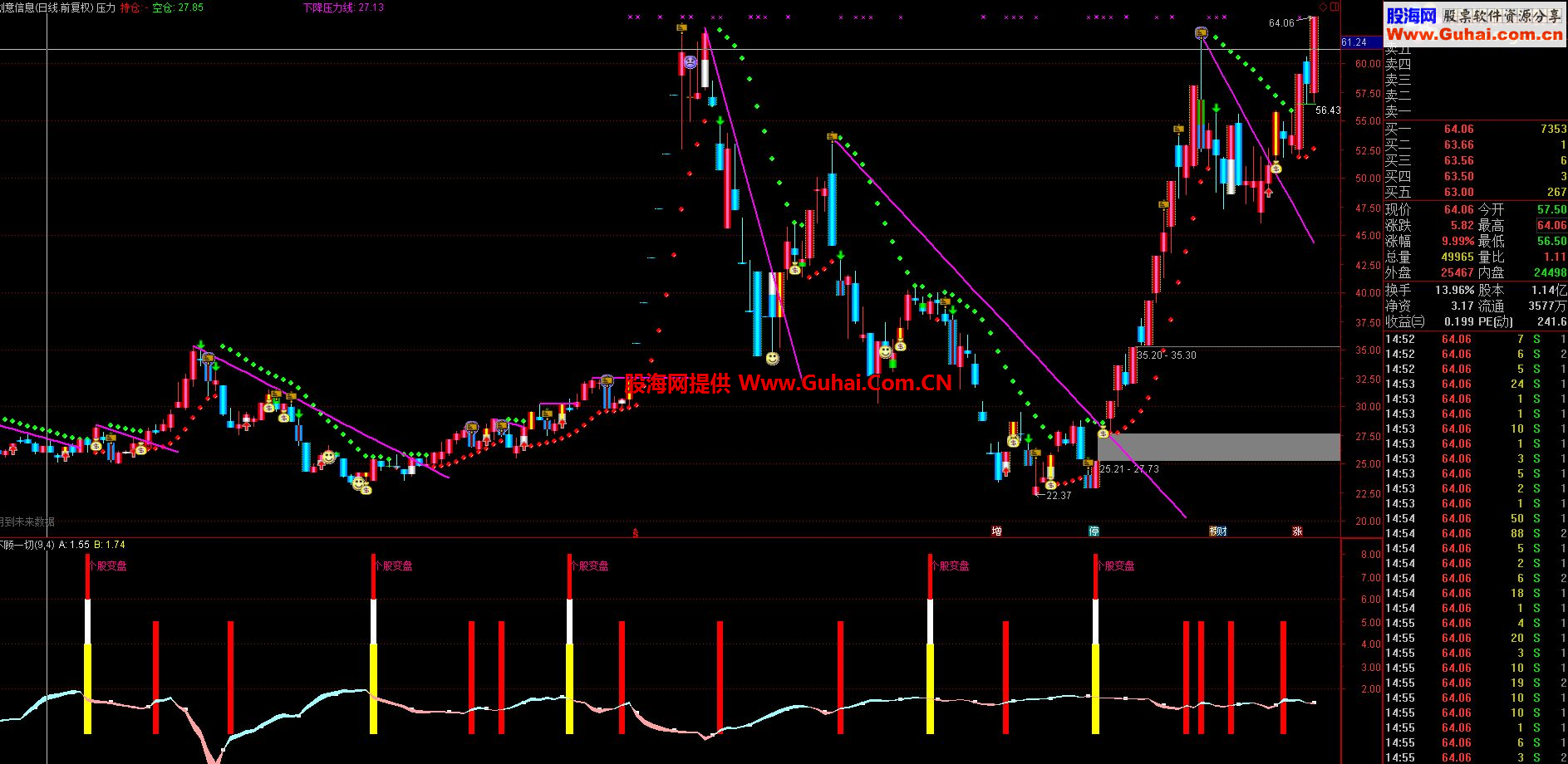Select the 卖三 ask row

(x=1476, y=81)
